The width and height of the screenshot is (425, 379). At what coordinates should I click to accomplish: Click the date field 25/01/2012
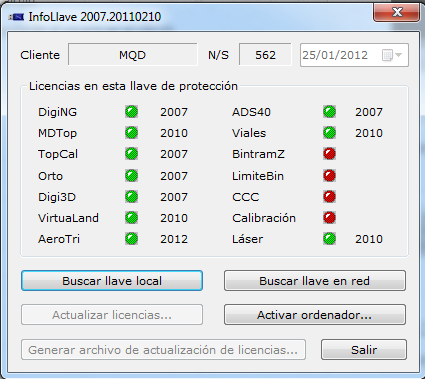354,55
